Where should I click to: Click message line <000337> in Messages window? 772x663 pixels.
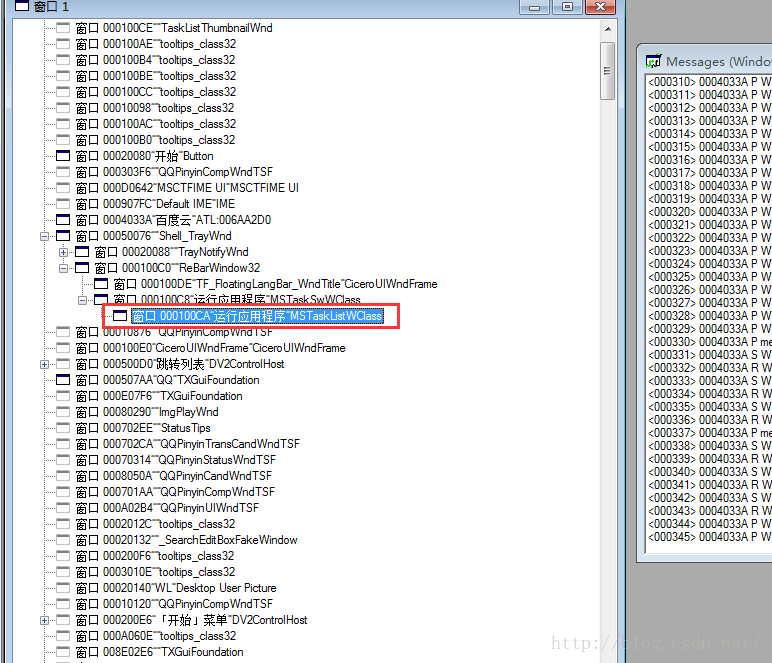pyautogui.click(x=709, y=433)
